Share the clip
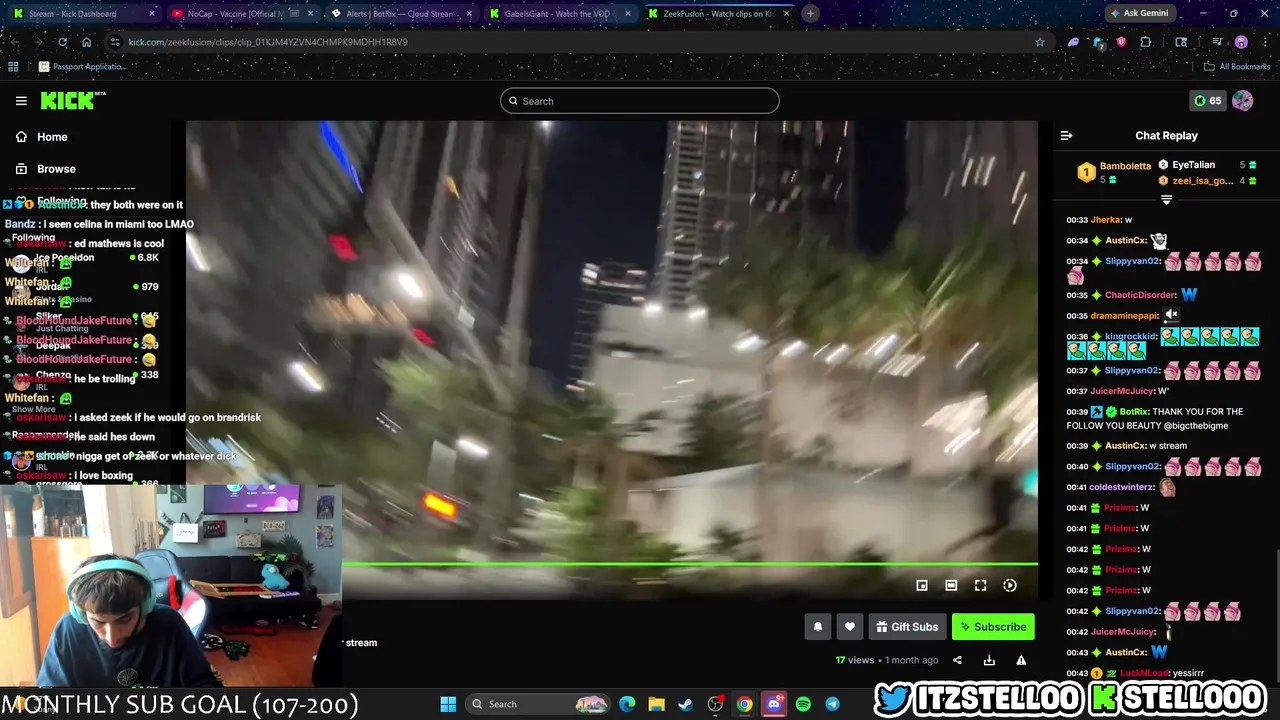Screen dimensions: 1280x720 957,660
